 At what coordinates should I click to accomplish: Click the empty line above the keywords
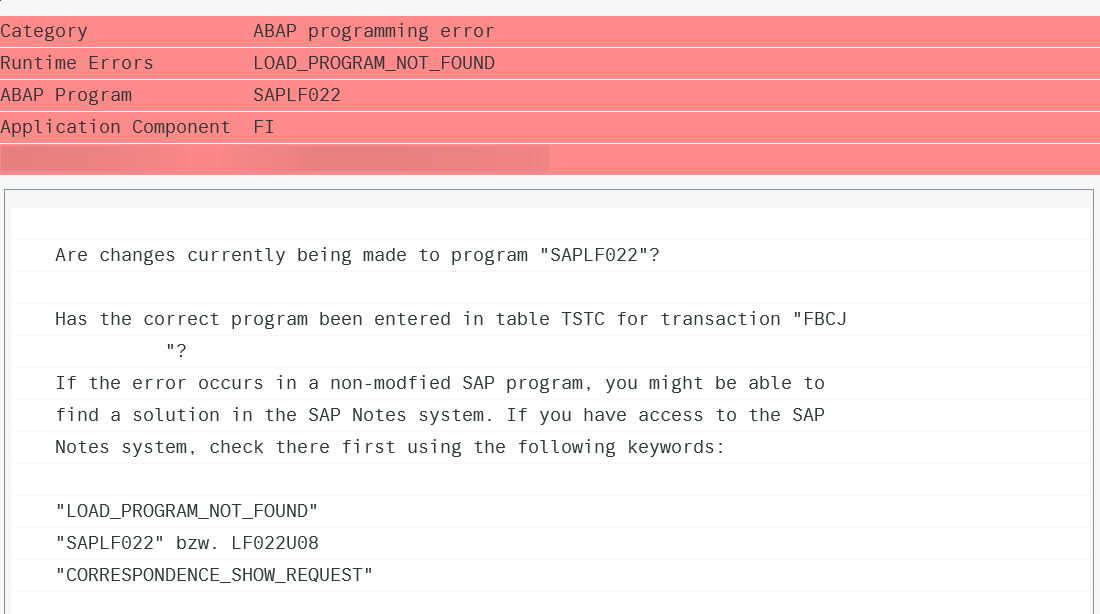tap(550, 479)
